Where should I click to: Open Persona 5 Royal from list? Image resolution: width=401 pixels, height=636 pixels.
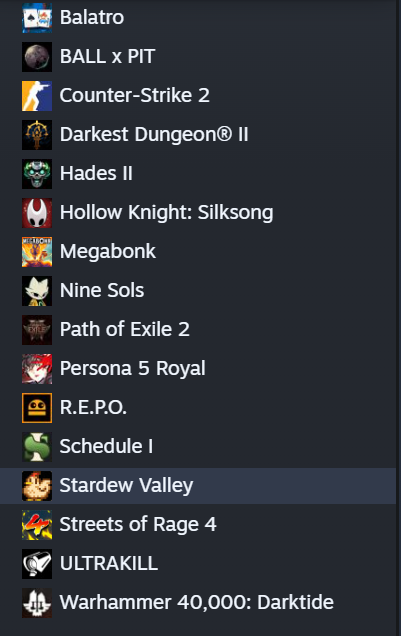198,369
